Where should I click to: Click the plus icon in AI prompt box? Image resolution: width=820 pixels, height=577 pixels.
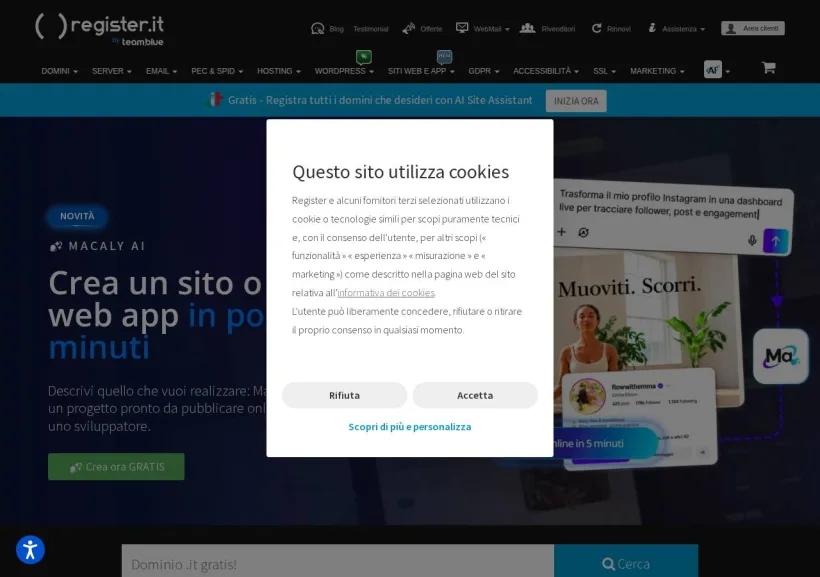562,231
